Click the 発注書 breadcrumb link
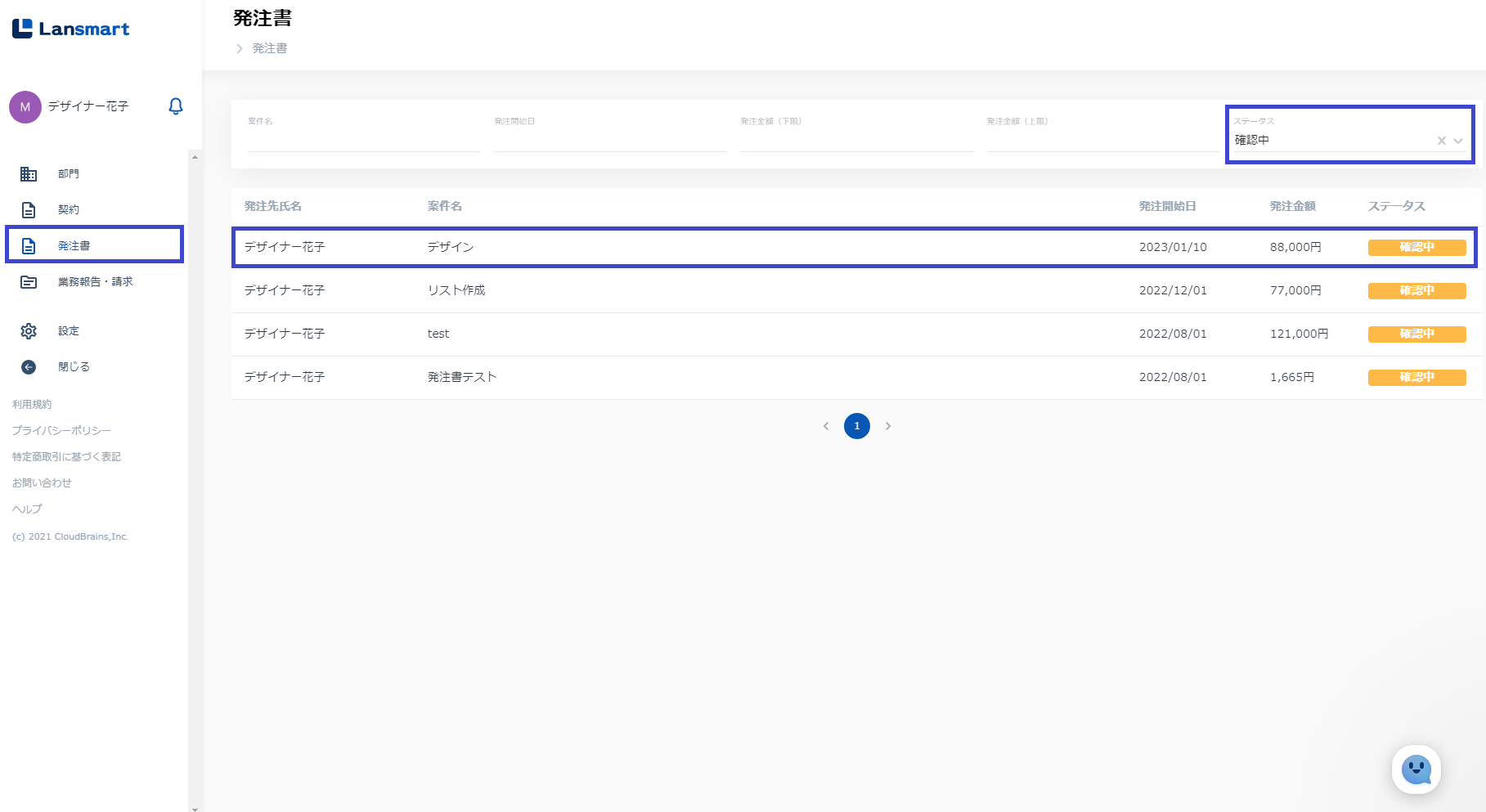 (x=270, y=48)
